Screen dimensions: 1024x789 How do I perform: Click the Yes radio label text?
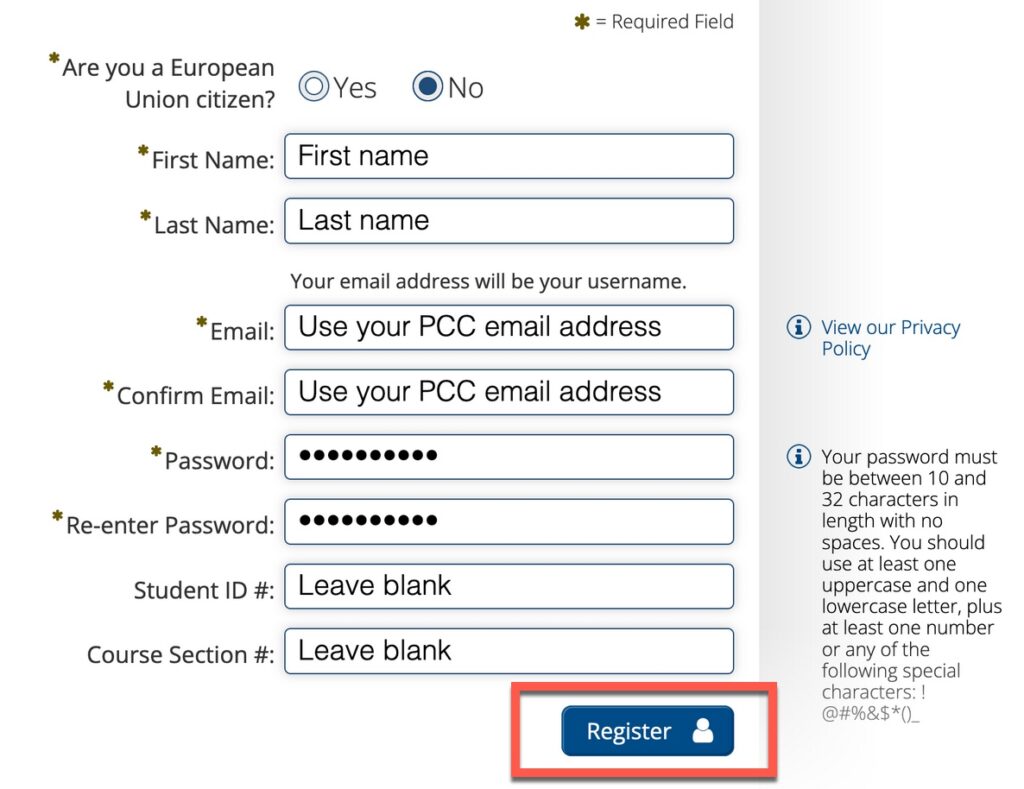(x=355, y=88)
